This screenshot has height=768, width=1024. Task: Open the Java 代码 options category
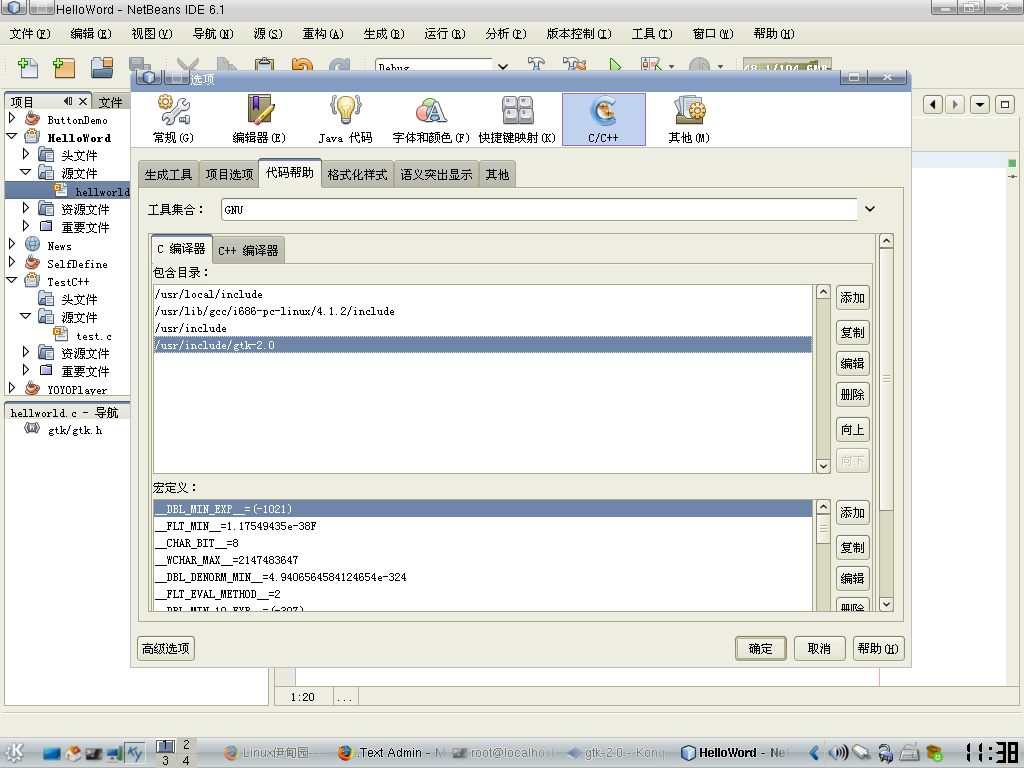[345, 119]
